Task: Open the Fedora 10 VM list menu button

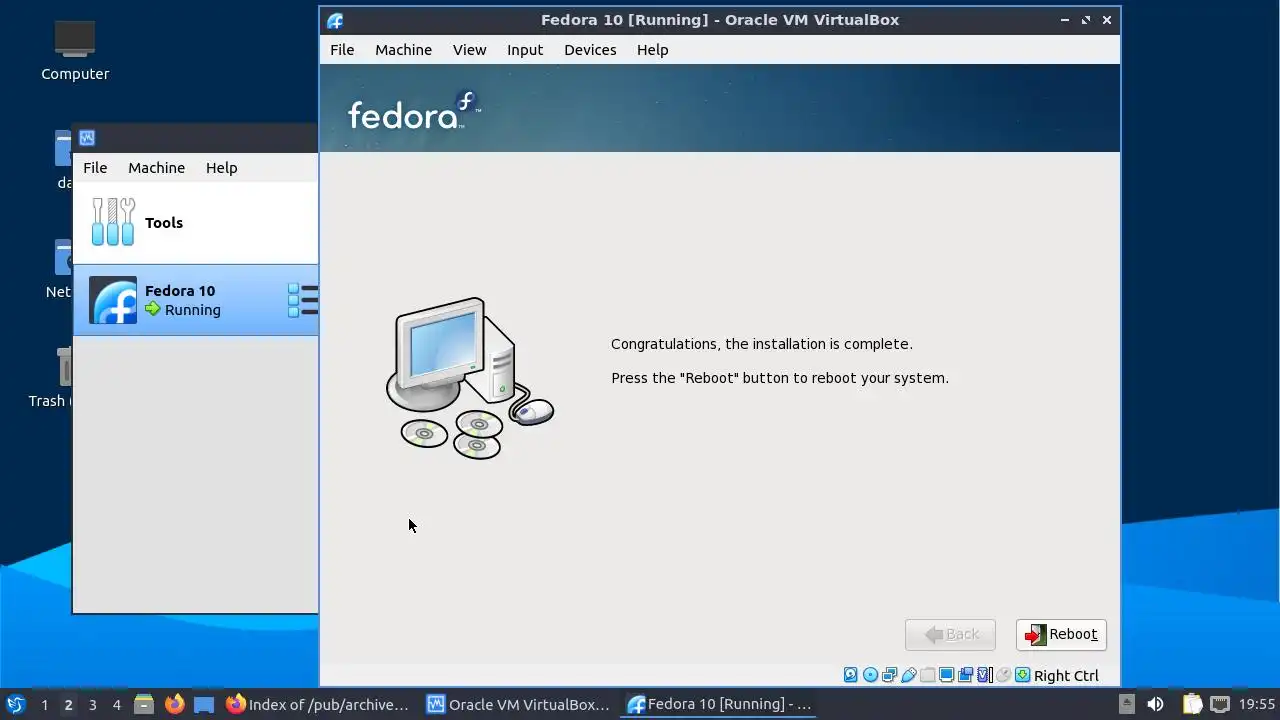Action: pos(303,300)
